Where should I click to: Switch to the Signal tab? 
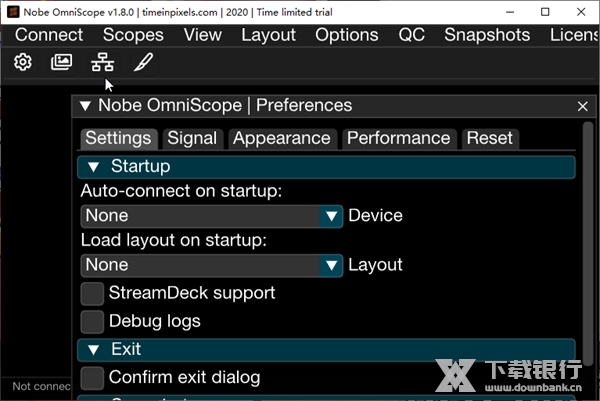tap(191, 139)
